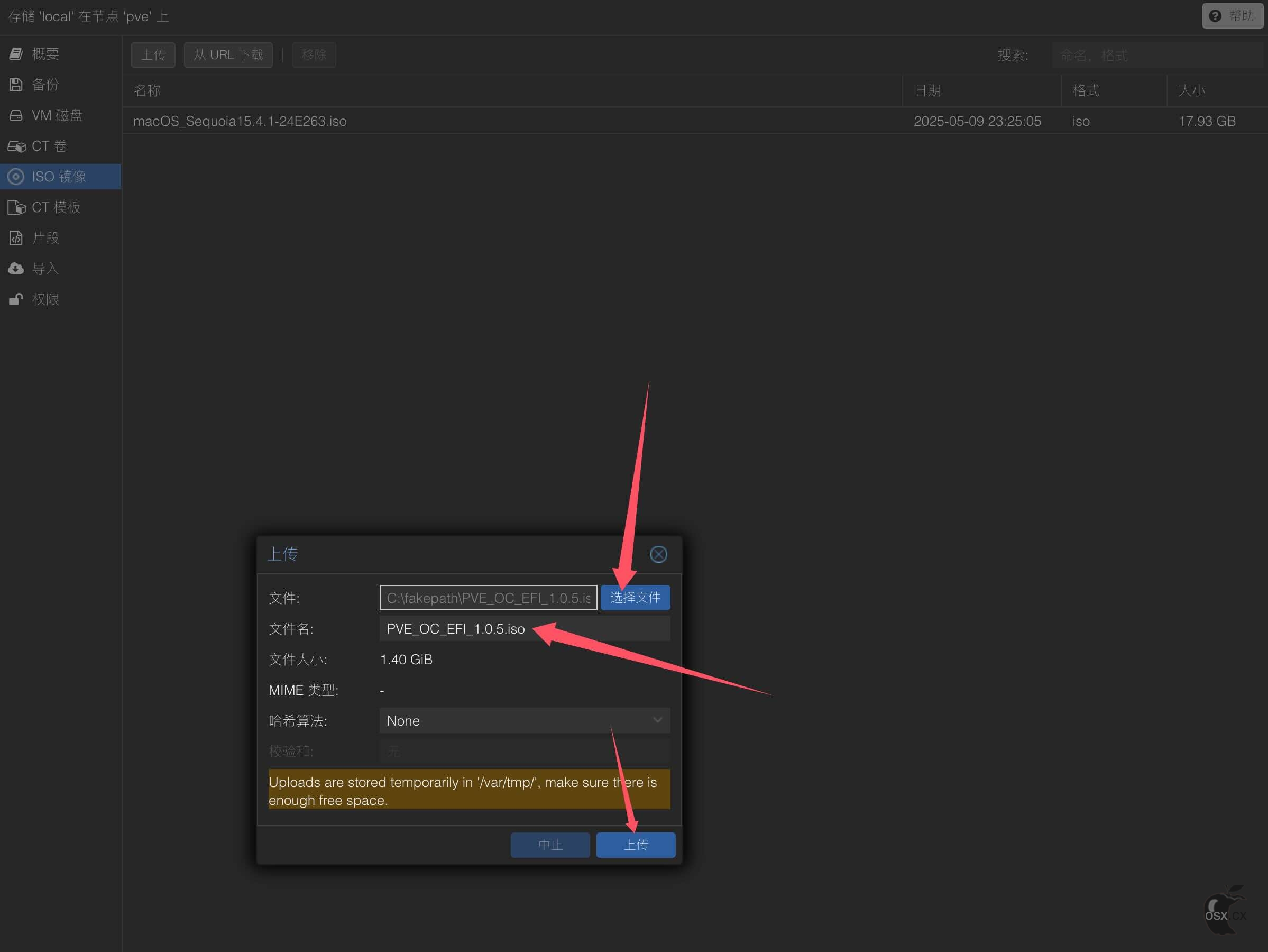Click 选择文件 choose file button
The height and width of the screenshot is (952, 1268).
[635, 598]
